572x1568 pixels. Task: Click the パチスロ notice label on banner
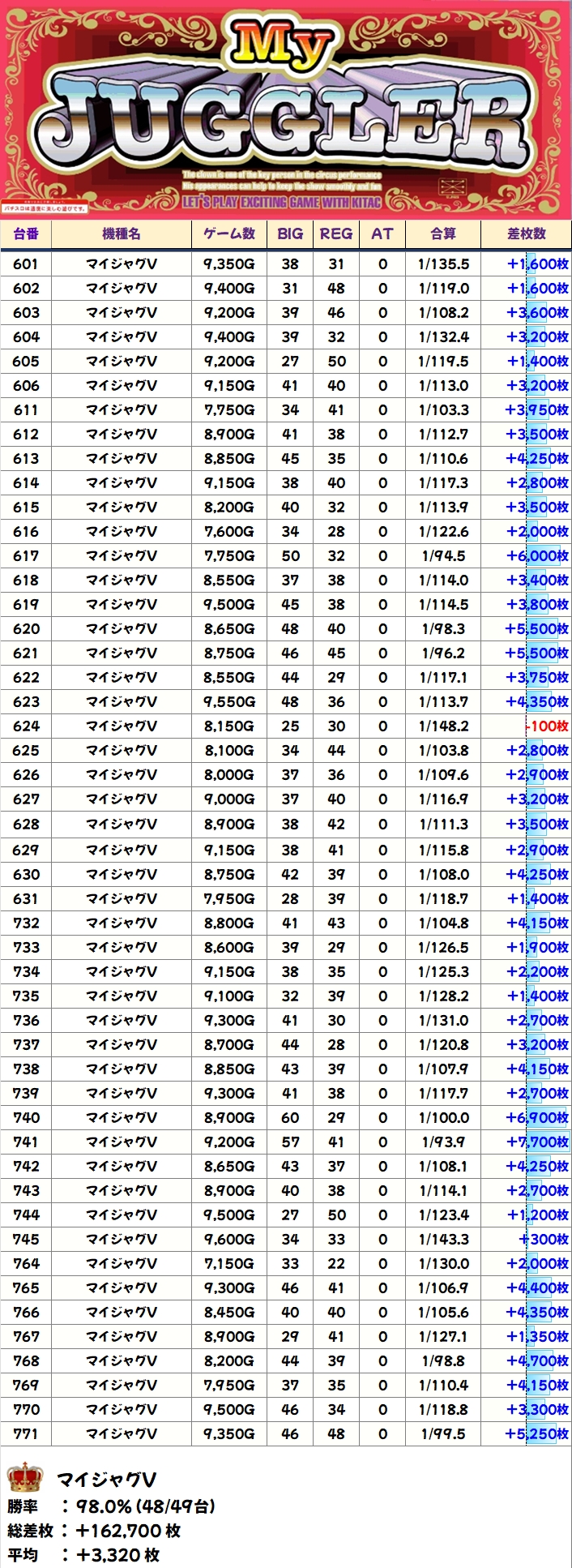coord(45,208)
